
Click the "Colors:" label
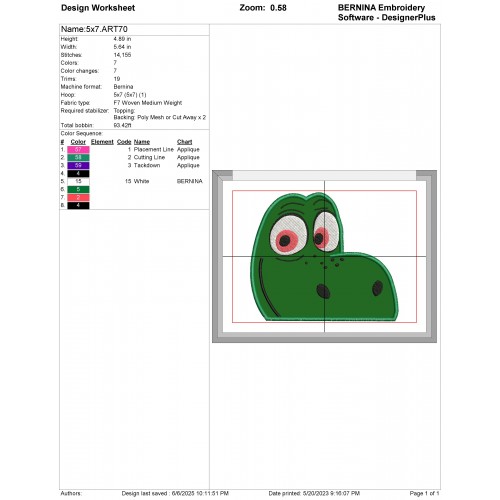coord(69,63)
